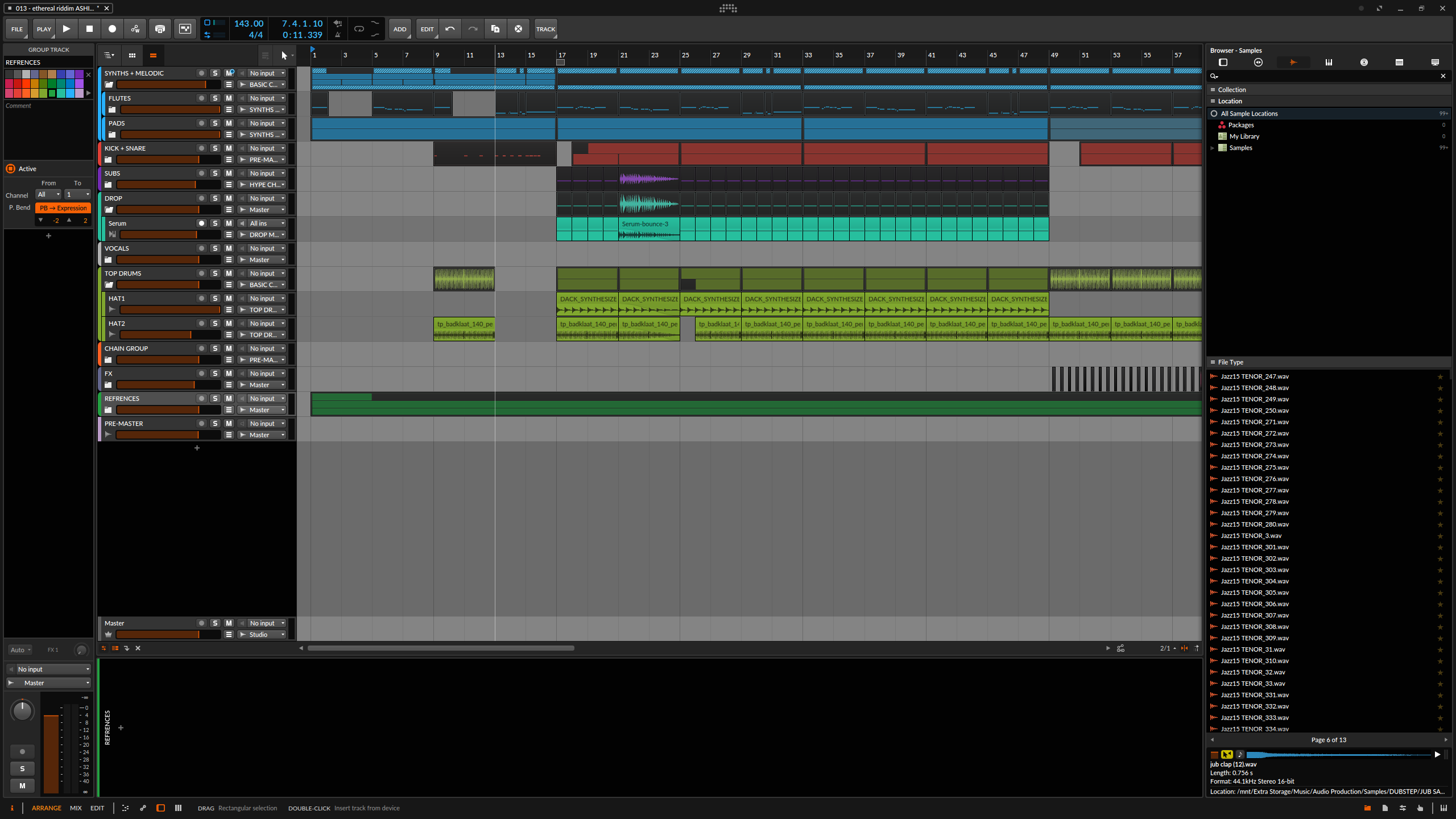Mute the FLUTES track
This screenshot has height=819, width=1456.
[229, 98]
